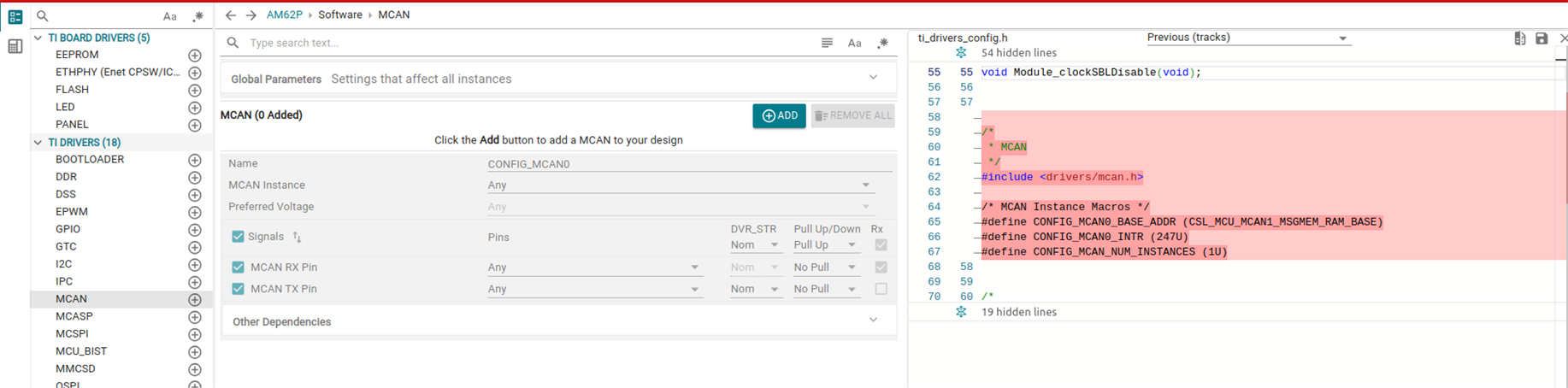Image resolution: width=1568 pixels, height=388 pixels.
Task: Add an EPWM instance via plus icon
Action: (195, 213)
